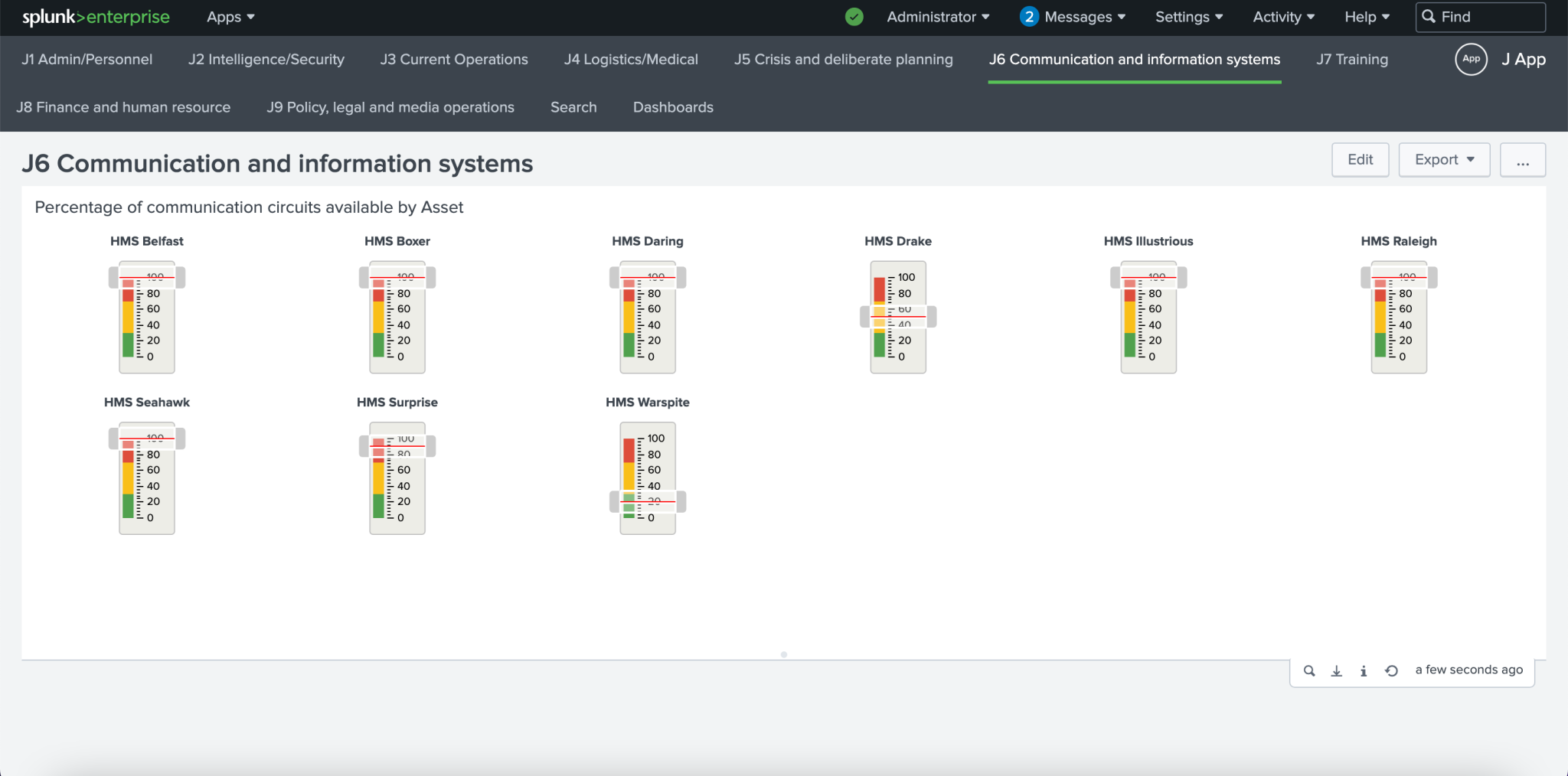This screenshot has width=1568, height=776.
Task: Open the Apps dropdown menu
Action: [x=229, y=16]
